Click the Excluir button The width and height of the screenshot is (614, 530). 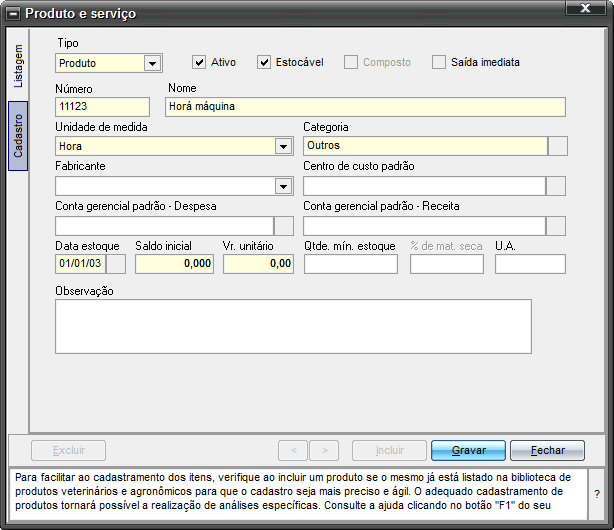pos(69,450)
